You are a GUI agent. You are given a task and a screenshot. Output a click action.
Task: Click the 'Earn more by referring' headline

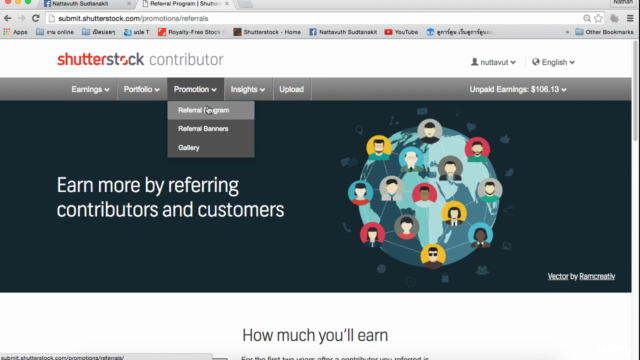170,198
